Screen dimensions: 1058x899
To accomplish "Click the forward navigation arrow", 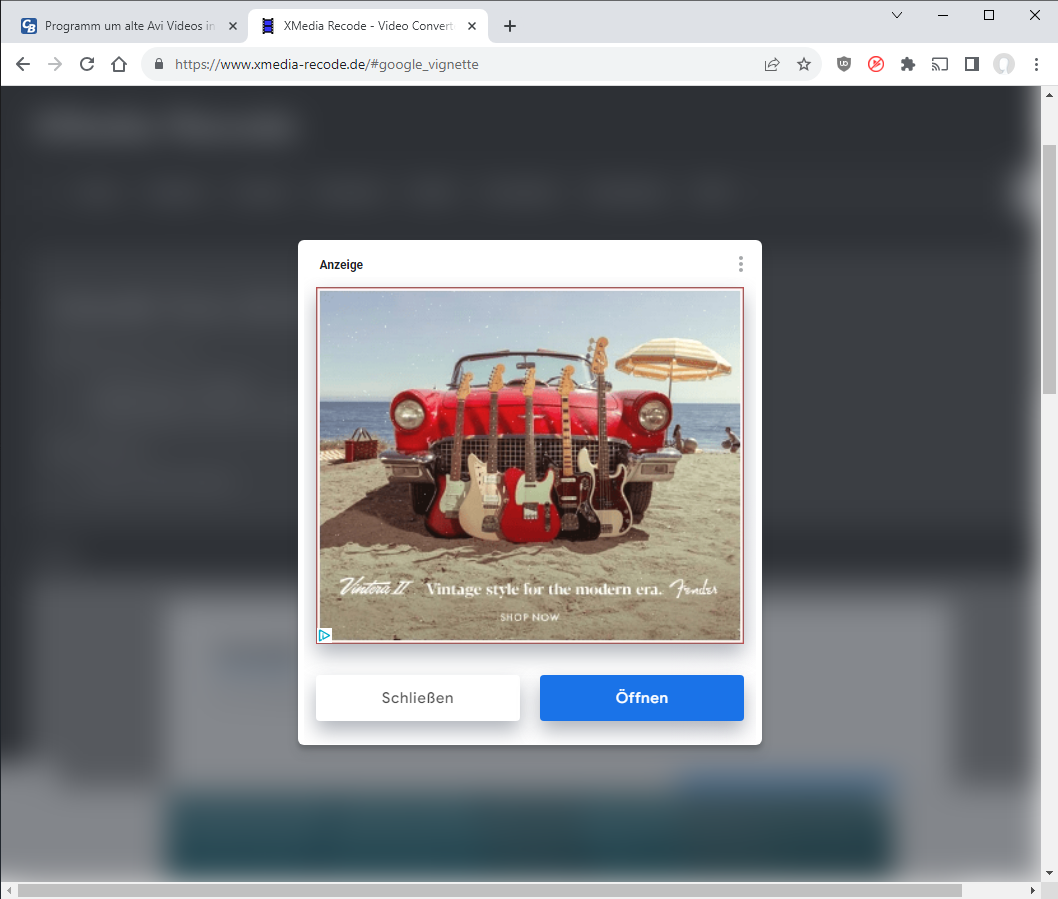I will pyautogui.click(x=55, y=64).
